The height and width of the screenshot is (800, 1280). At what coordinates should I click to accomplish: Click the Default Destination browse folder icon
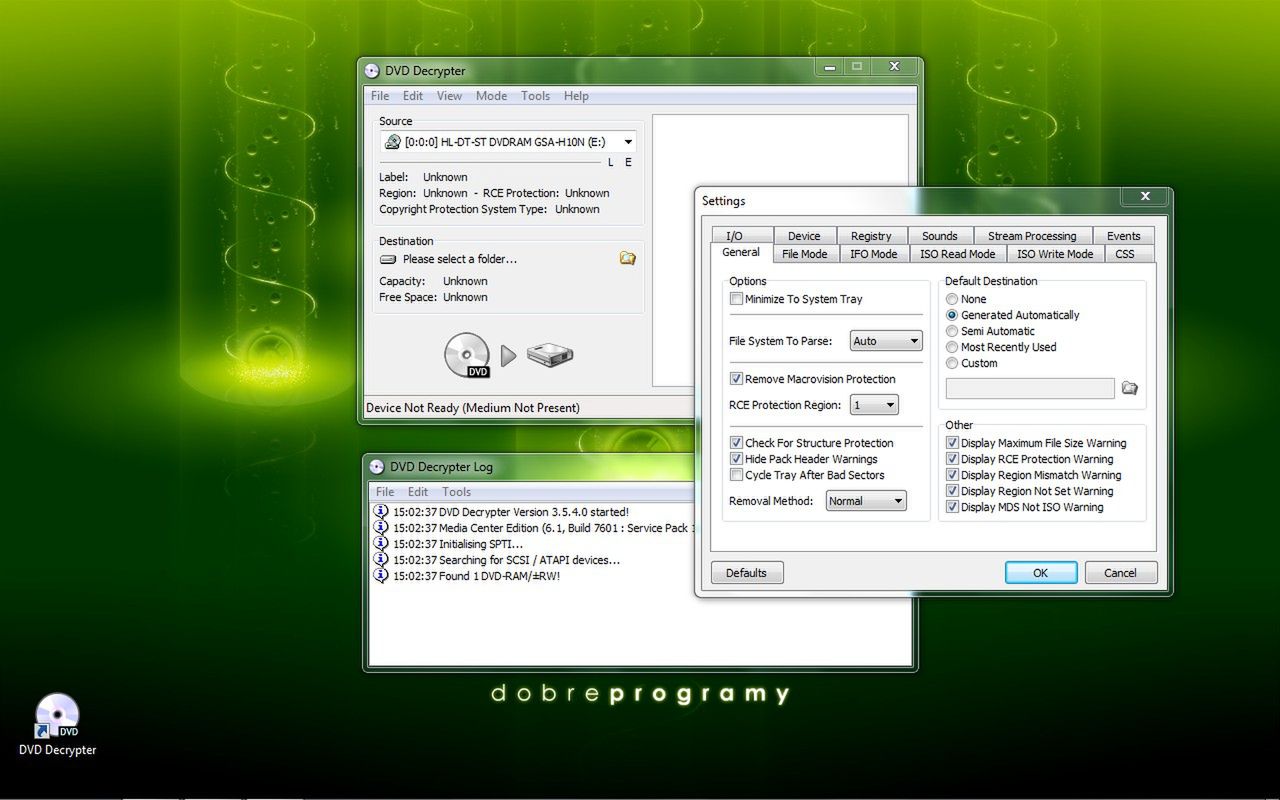1129,388
